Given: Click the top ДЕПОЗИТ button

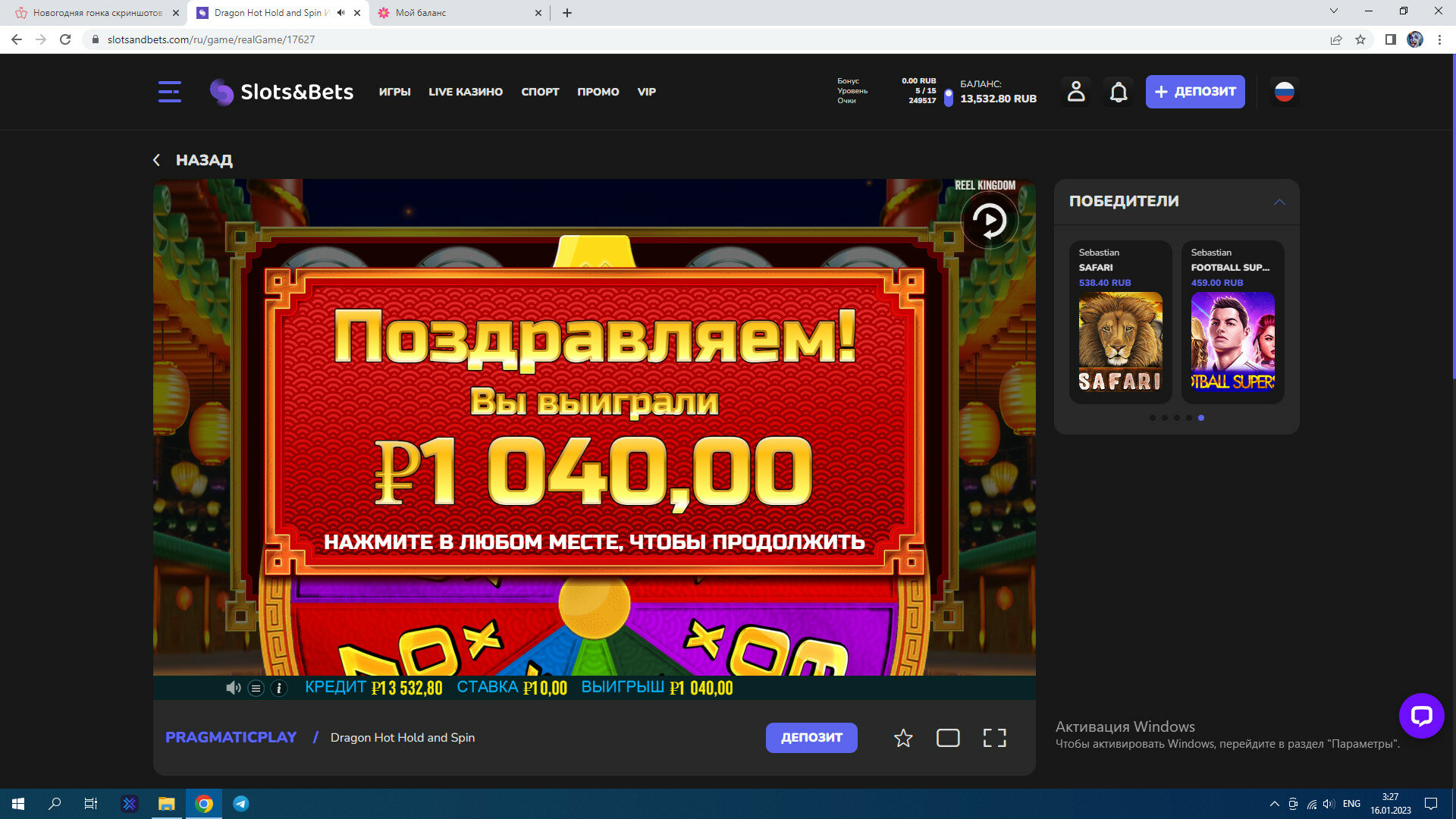Looking at the screenshot, I should coord(1195,92).
